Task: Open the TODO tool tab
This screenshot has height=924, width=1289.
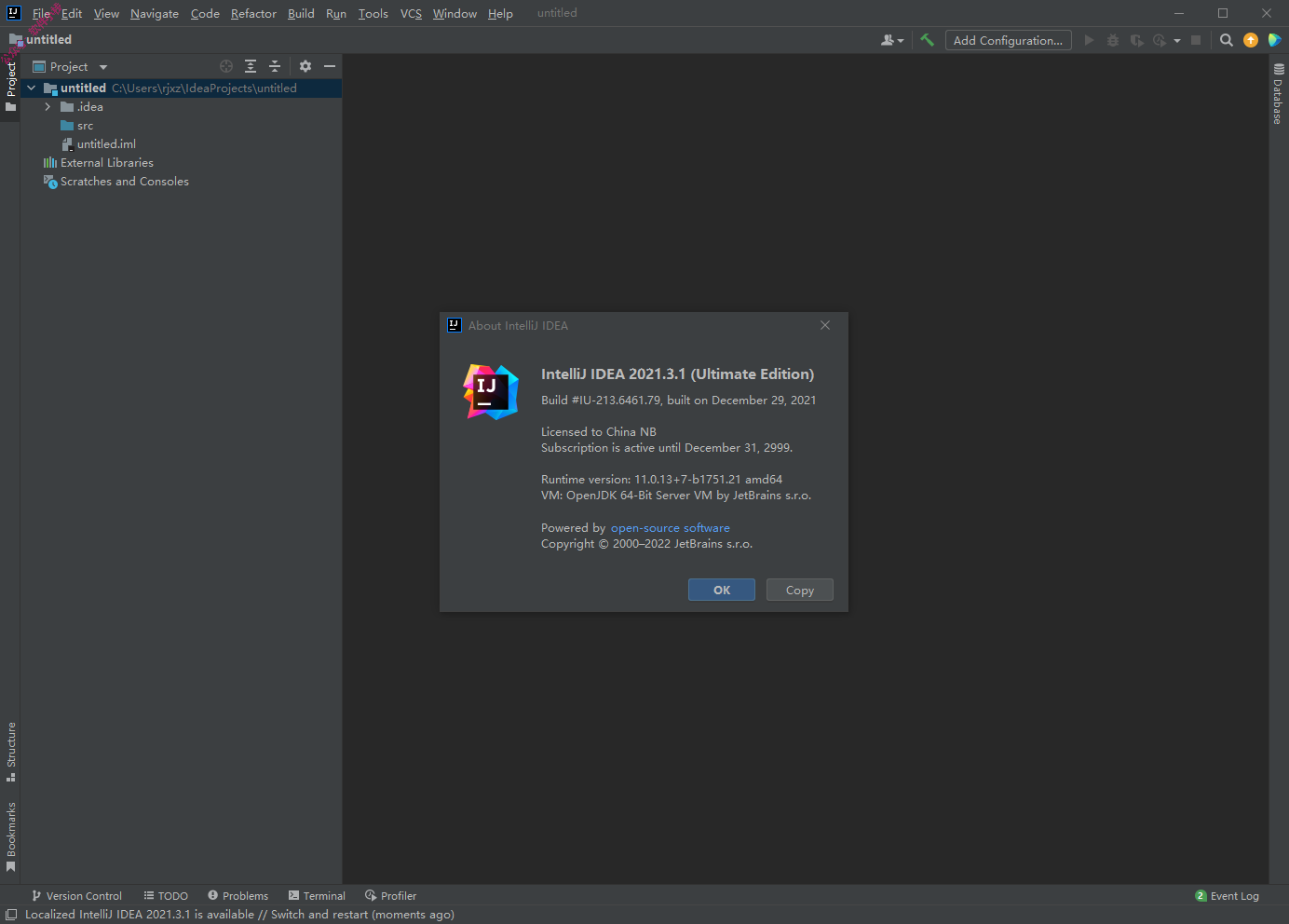Action: point(166,896)
